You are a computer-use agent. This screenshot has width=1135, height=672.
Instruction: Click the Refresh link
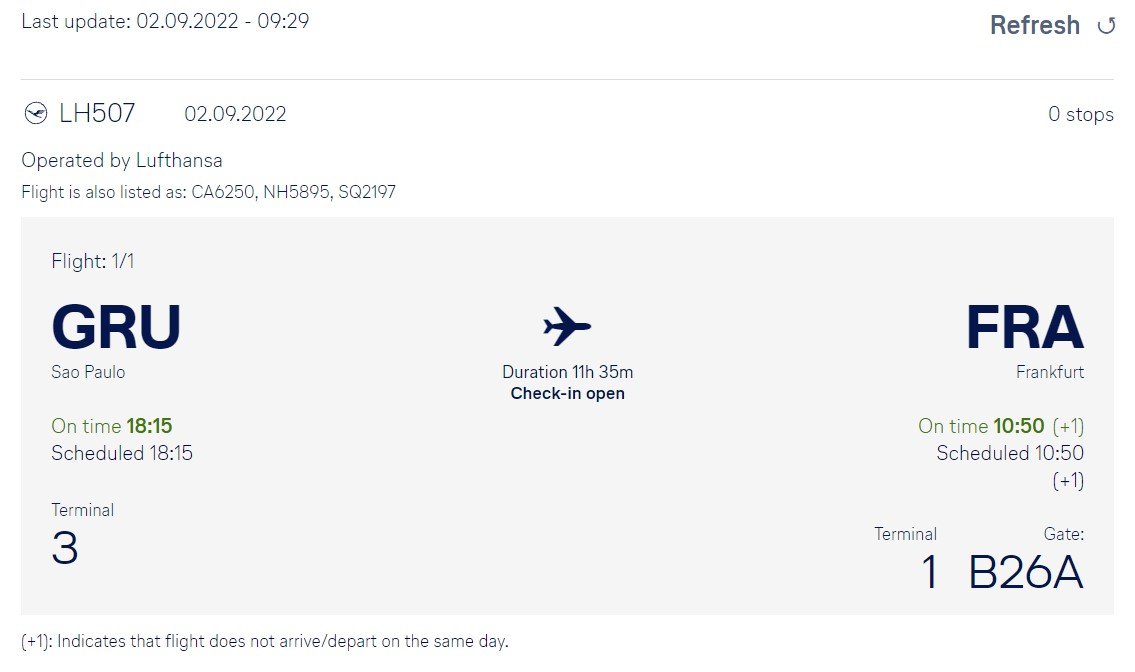(1034, 25)
